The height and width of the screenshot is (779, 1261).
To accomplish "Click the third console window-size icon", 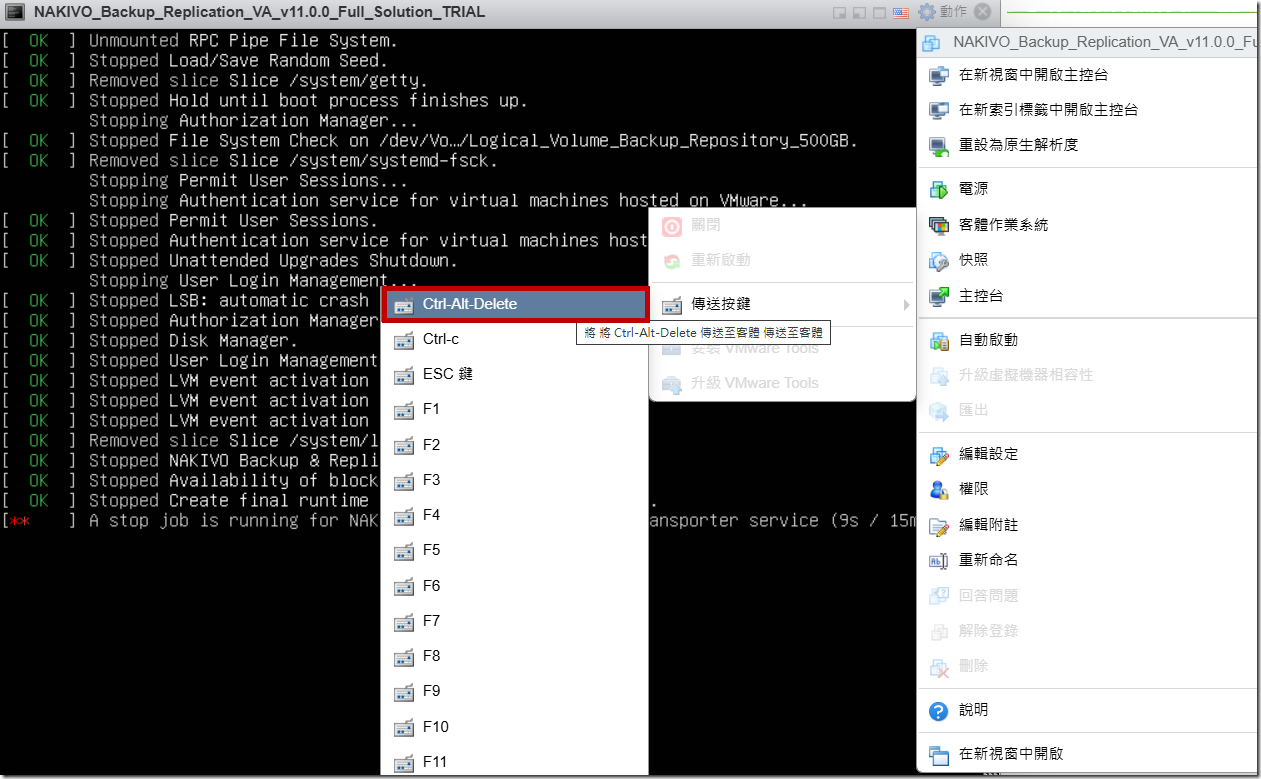I will click(x=879, y=13).
